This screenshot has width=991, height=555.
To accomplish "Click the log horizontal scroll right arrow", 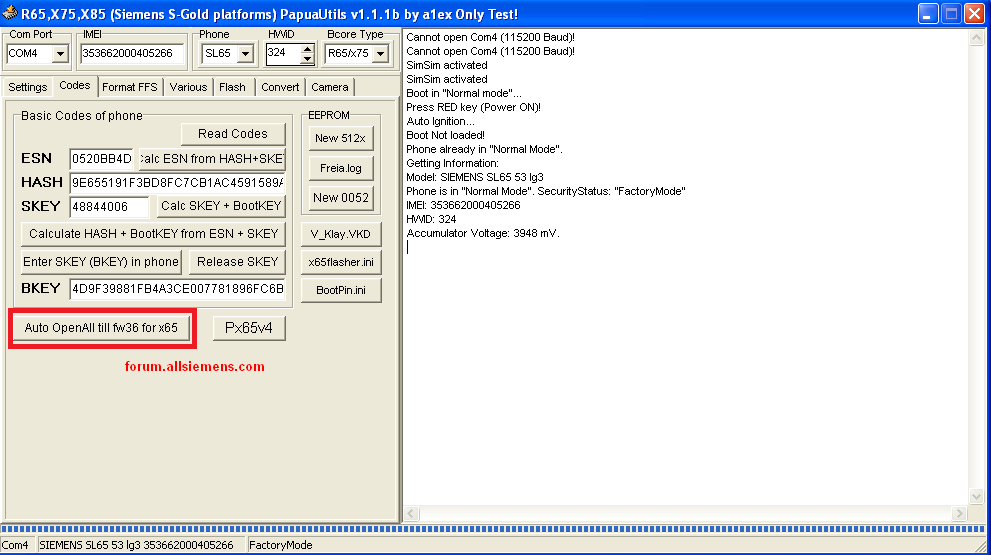I will tap(959, 513).
